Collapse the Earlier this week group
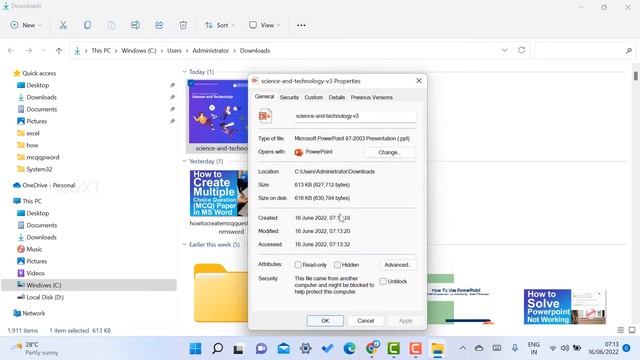 [x=184, y=244]
